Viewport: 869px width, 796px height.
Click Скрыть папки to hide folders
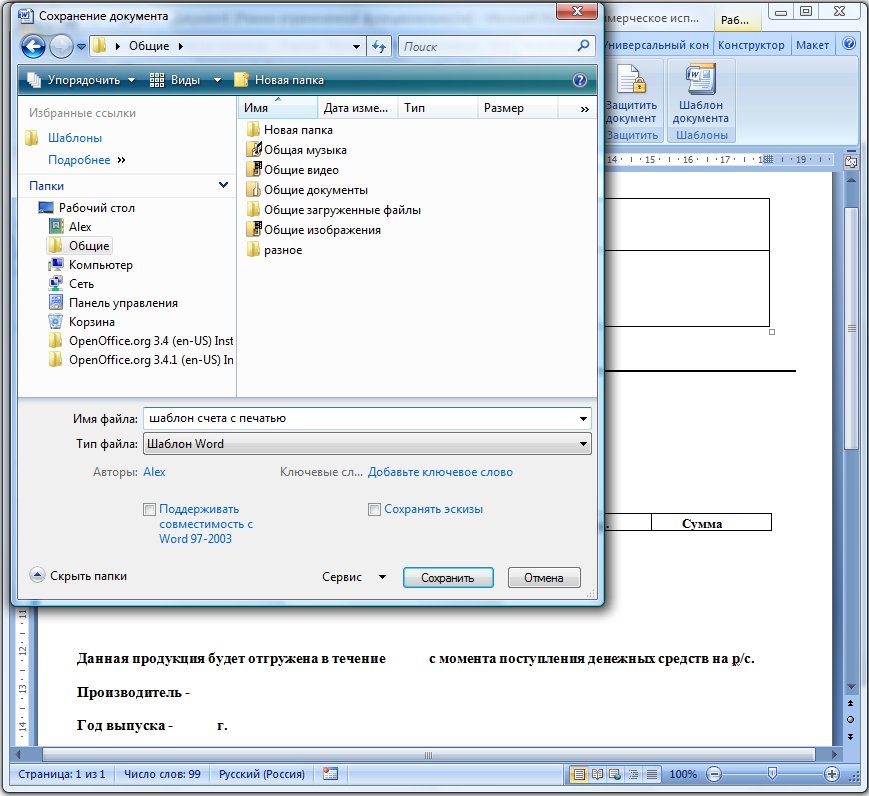tap(78, 576)
